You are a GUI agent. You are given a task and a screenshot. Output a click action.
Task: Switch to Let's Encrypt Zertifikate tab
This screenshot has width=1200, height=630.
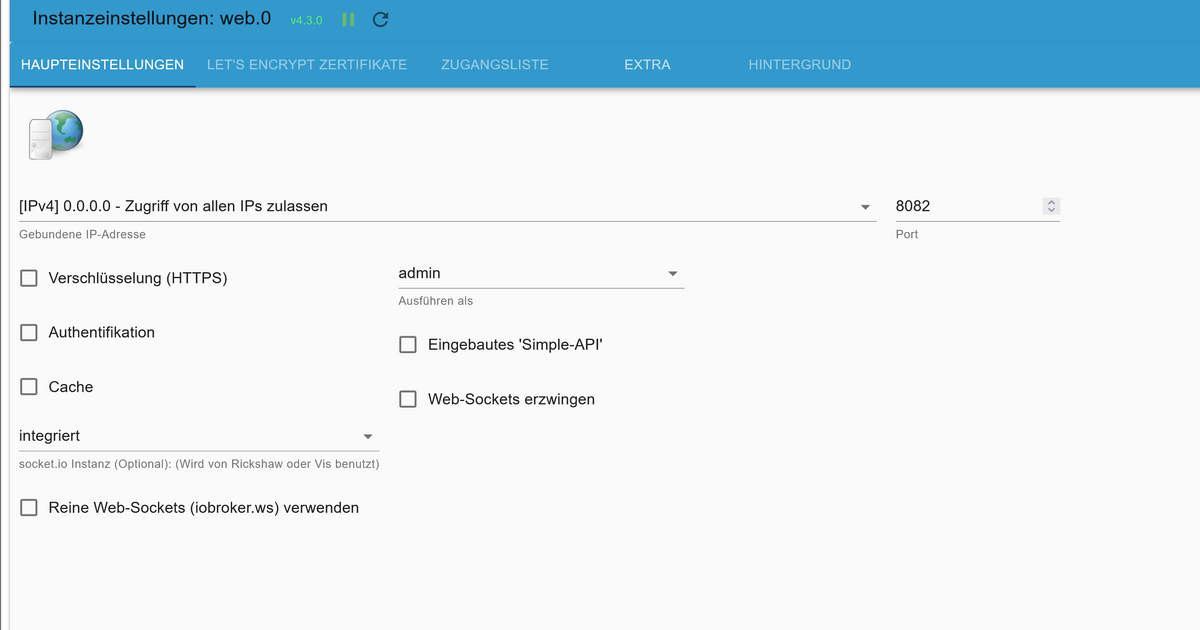point(307,65)
